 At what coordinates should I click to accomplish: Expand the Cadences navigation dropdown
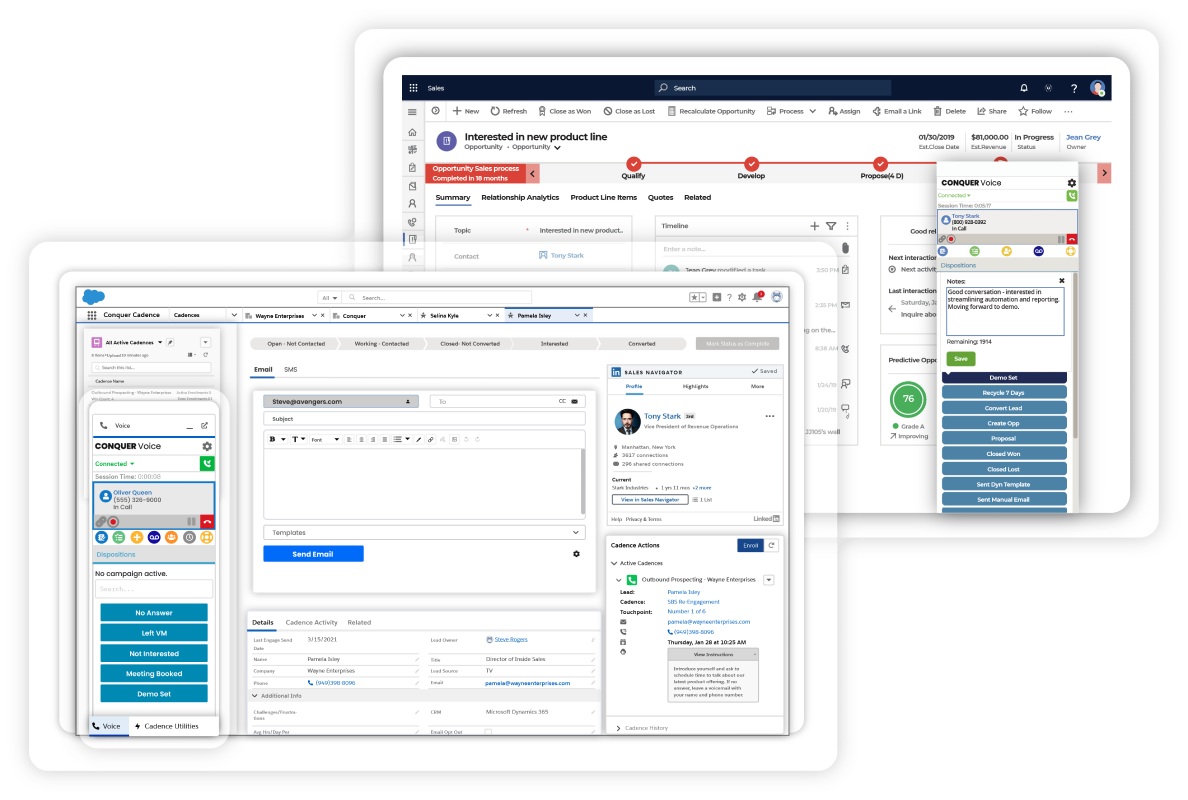click(x=233, y=315)
